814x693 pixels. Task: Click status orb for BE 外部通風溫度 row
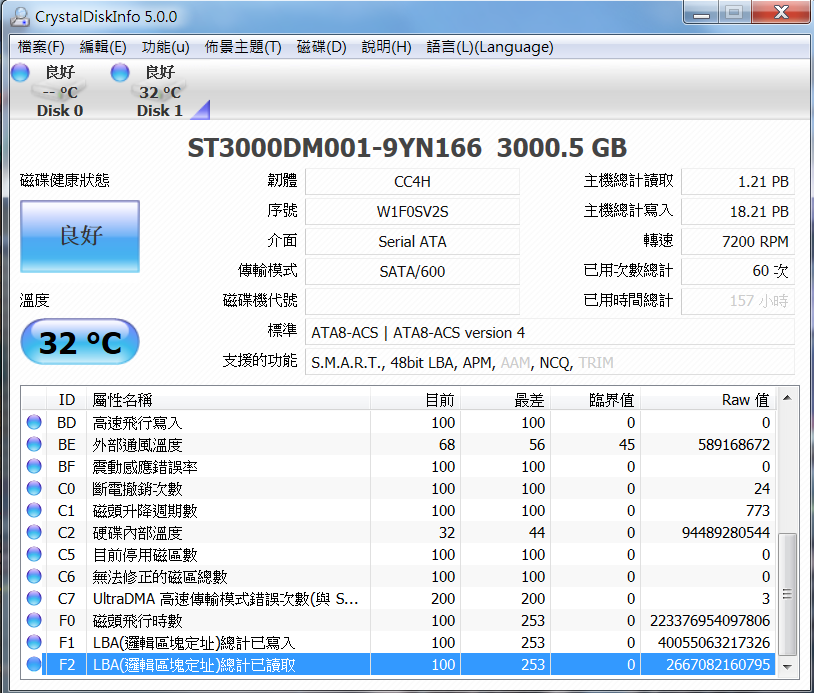click(34, 445)
